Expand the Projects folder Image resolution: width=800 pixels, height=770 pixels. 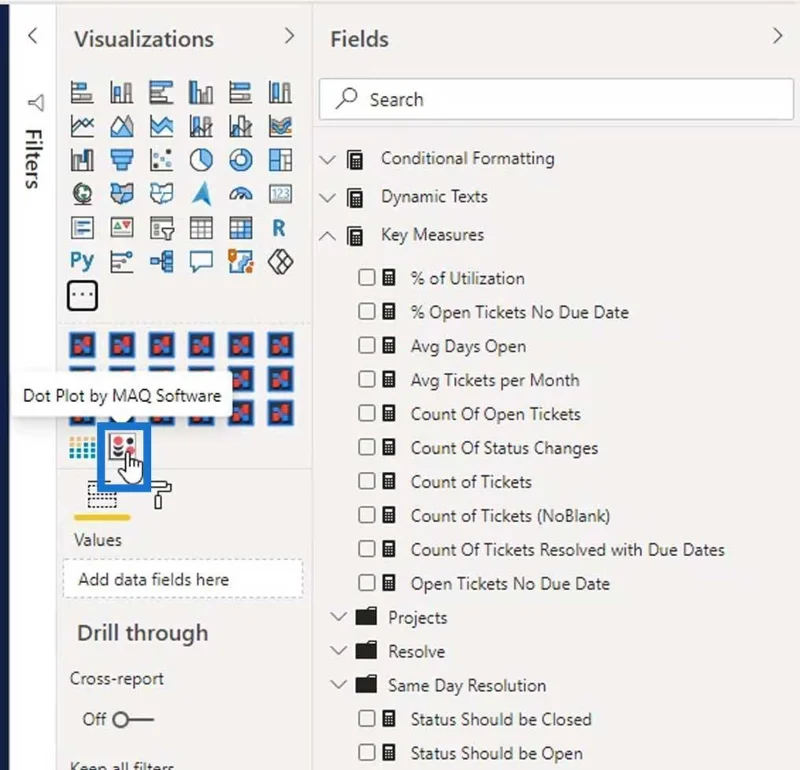338,617
